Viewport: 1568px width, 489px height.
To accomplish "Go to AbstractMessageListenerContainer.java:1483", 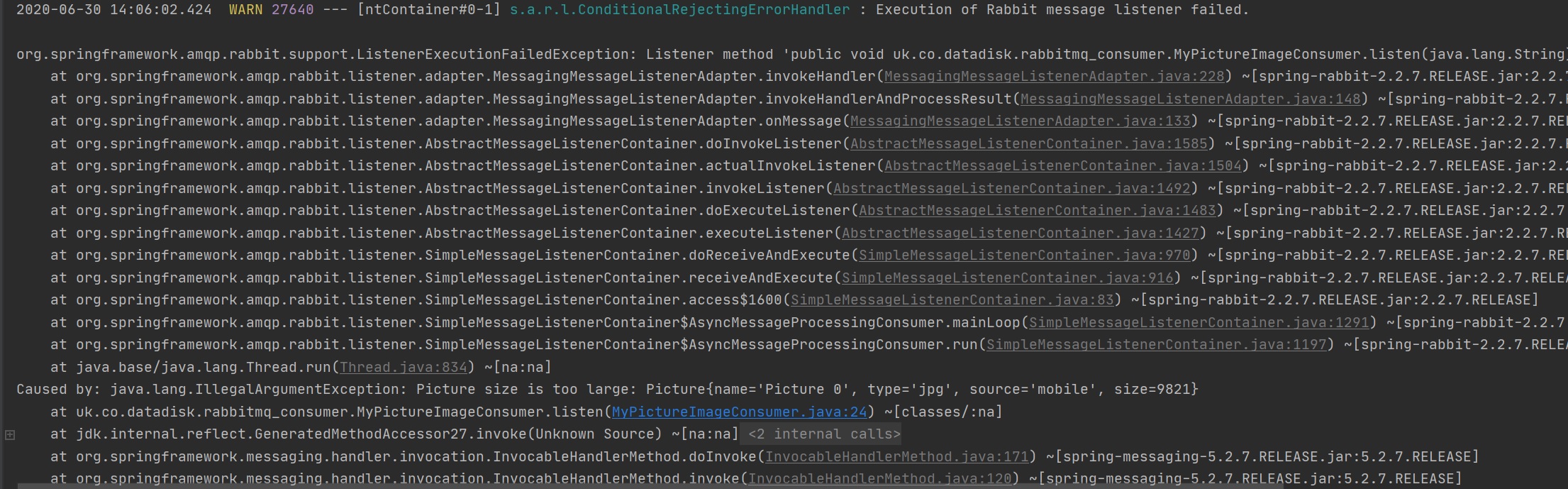I will [1037, 211].
